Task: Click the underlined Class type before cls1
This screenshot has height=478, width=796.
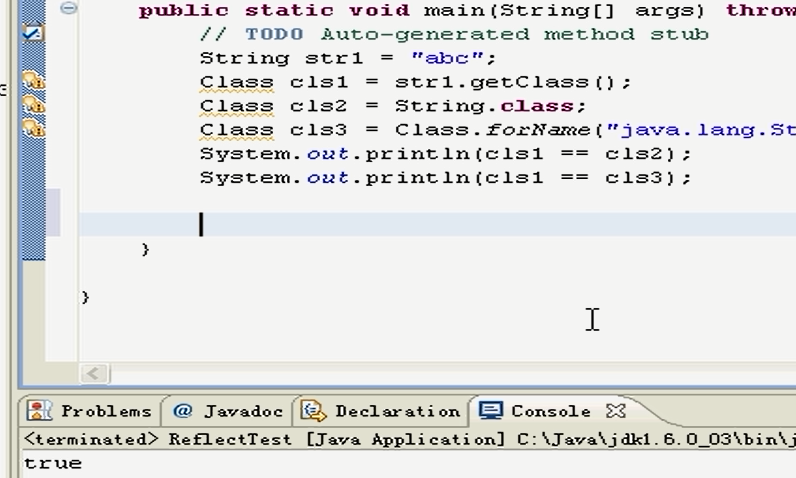Action: point(237,82)
